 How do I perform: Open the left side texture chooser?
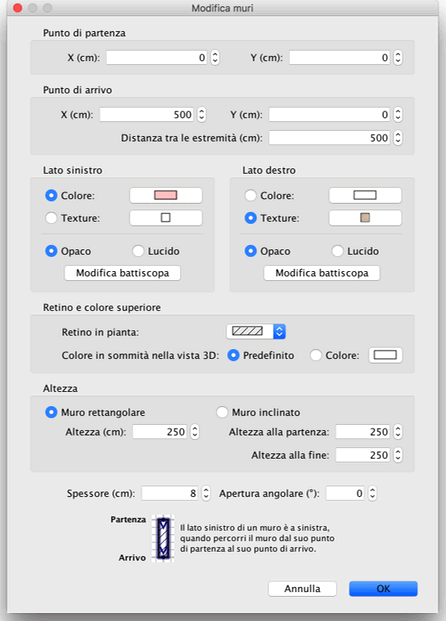click(x=166, y=218)
